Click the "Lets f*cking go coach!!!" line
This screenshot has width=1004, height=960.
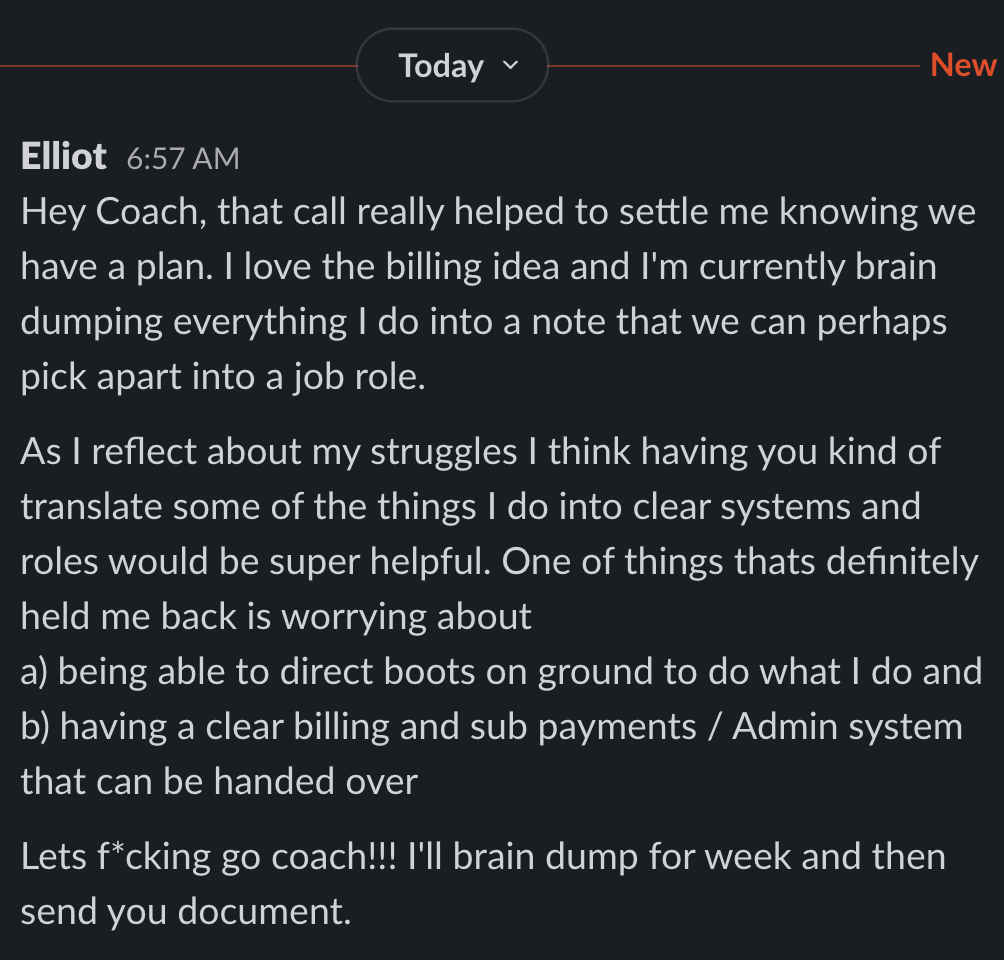[x=210, y=857]
